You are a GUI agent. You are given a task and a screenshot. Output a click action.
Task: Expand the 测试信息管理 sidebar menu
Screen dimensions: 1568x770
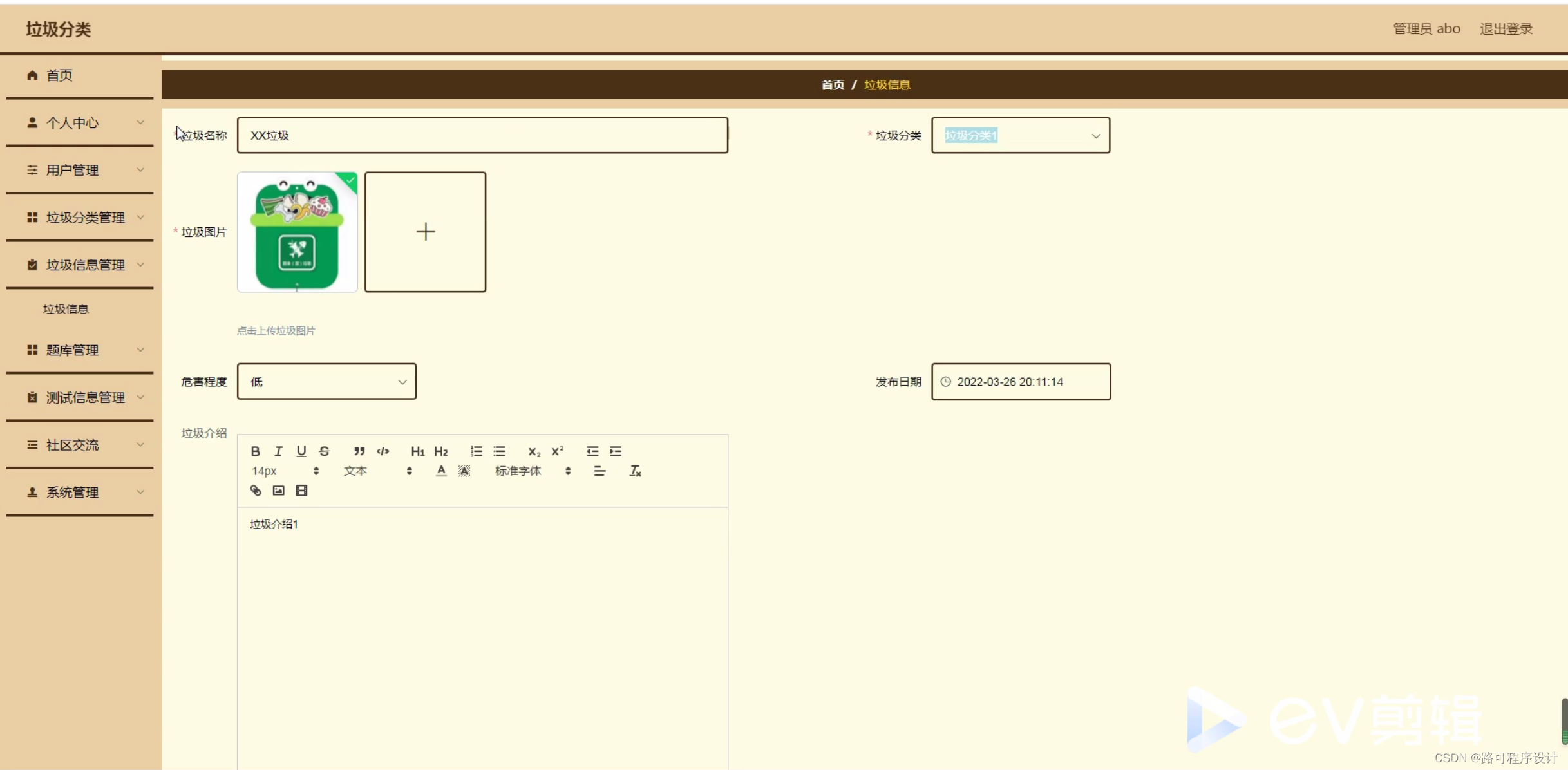(80, 398)
